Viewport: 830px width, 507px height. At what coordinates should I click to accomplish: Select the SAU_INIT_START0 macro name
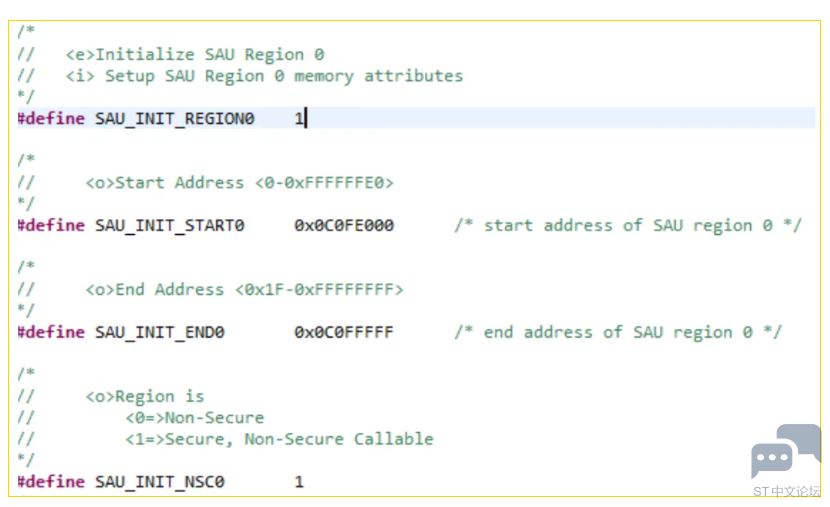(x=169, y=226)
